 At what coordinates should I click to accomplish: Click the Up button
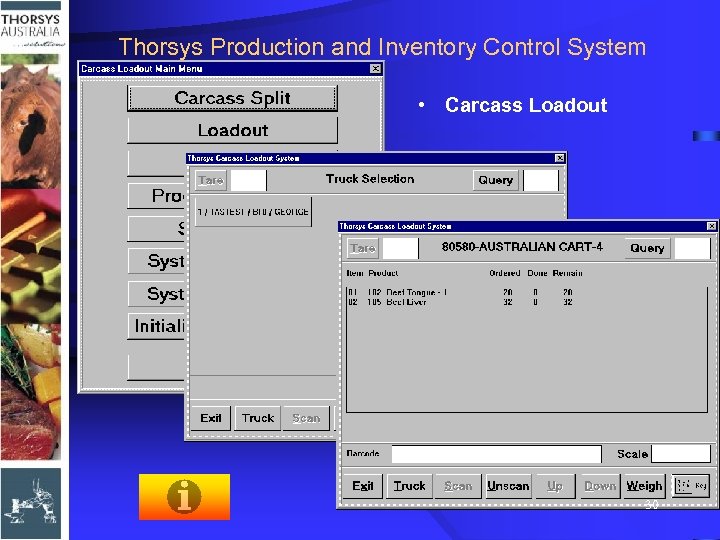click(x=555, y=486)
